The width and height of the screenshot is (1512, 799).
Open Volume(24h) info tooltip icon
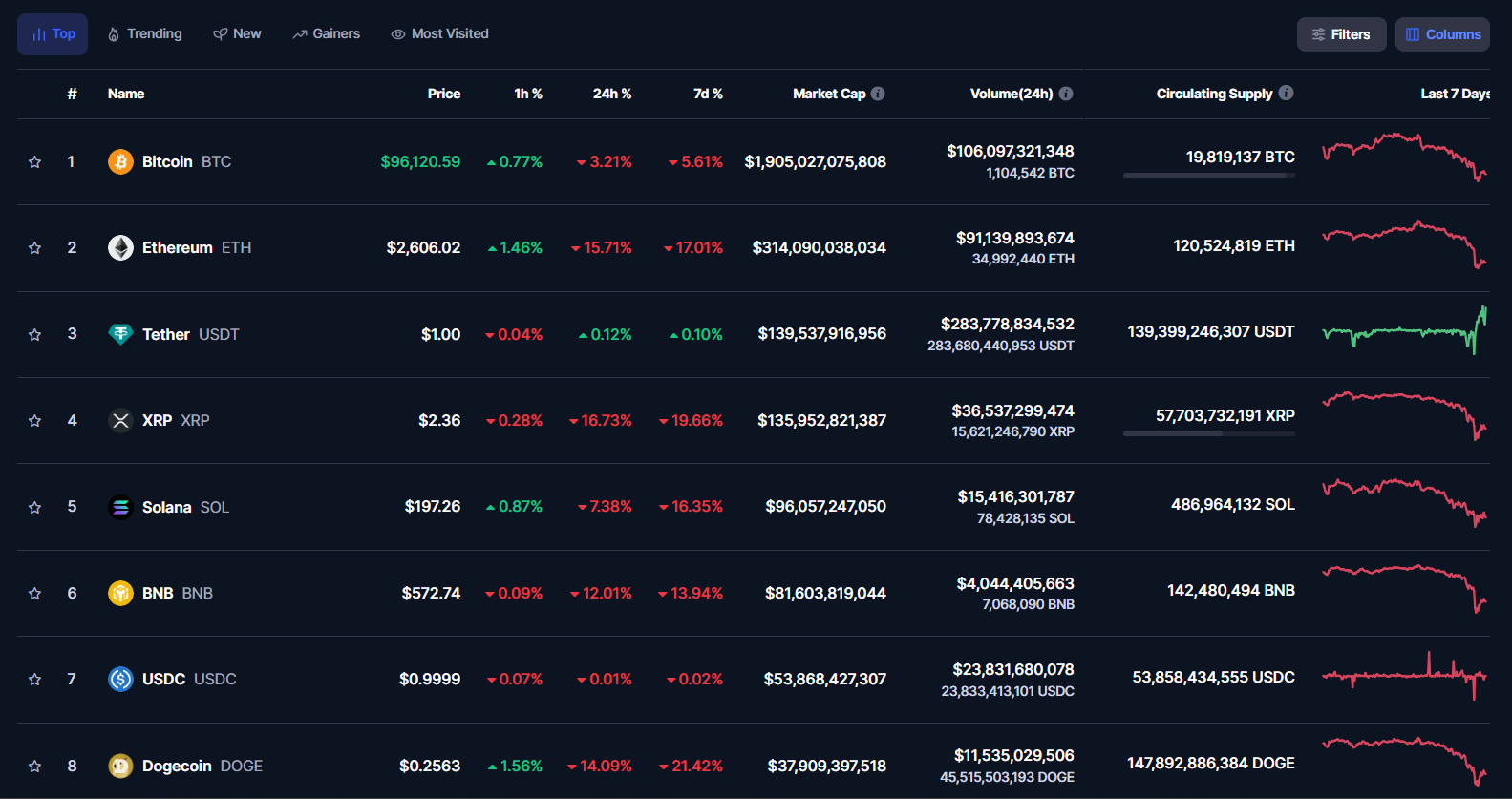click(x=1066, y=94)
